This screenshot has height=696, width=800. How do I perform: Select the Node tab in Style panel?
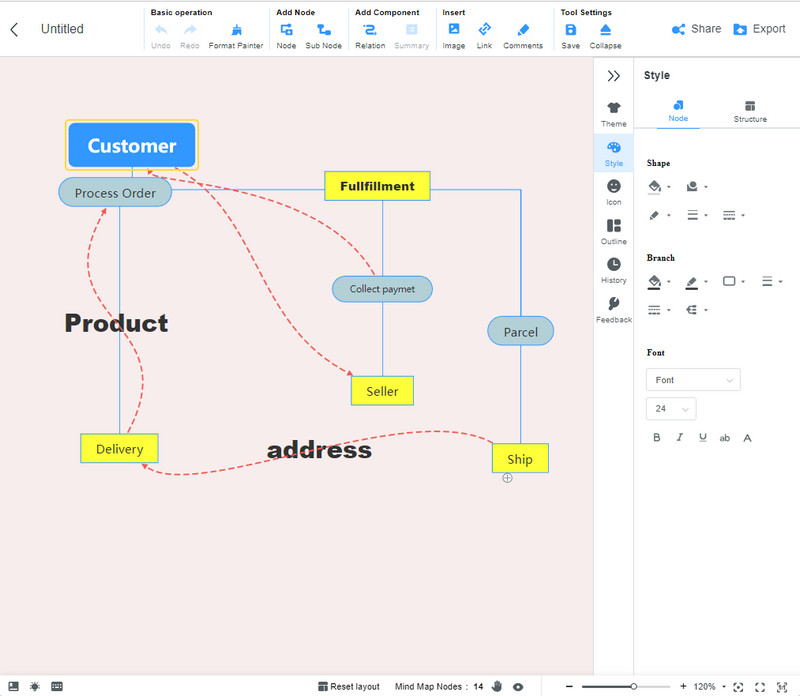click(x=678, y=111)
